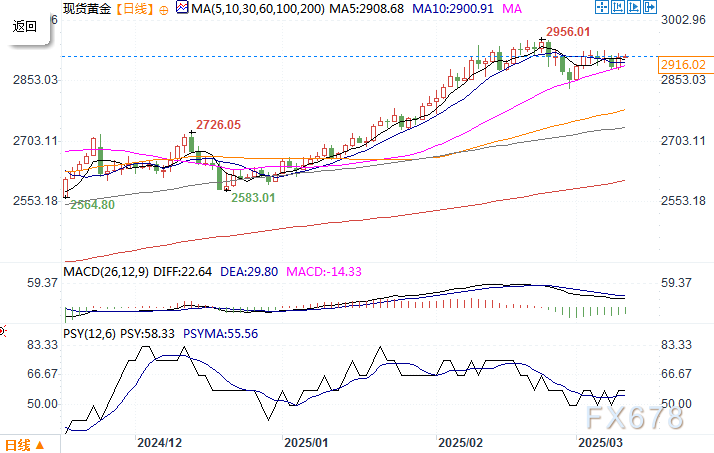Select the 日线 tab at bottom left
Screen dimensions: 714x453
tap(19, 443)
